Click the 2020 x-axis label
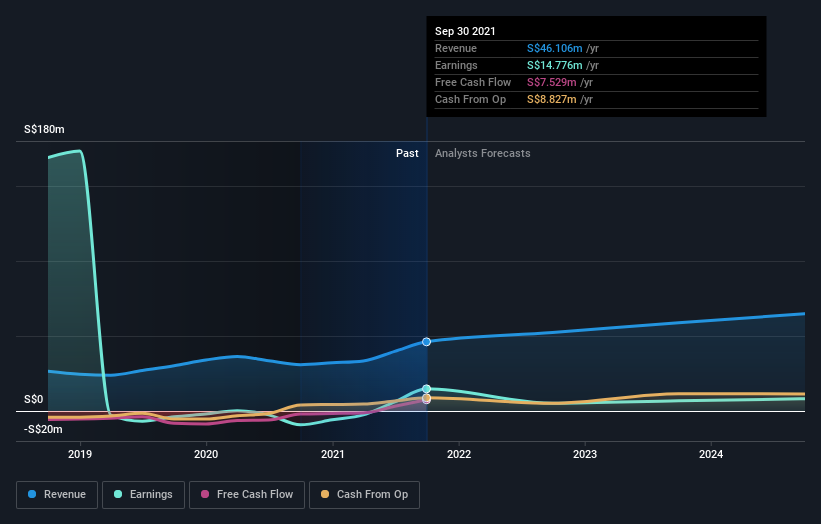The width and height of the screenshot is (821, 524). coord(206,454)
